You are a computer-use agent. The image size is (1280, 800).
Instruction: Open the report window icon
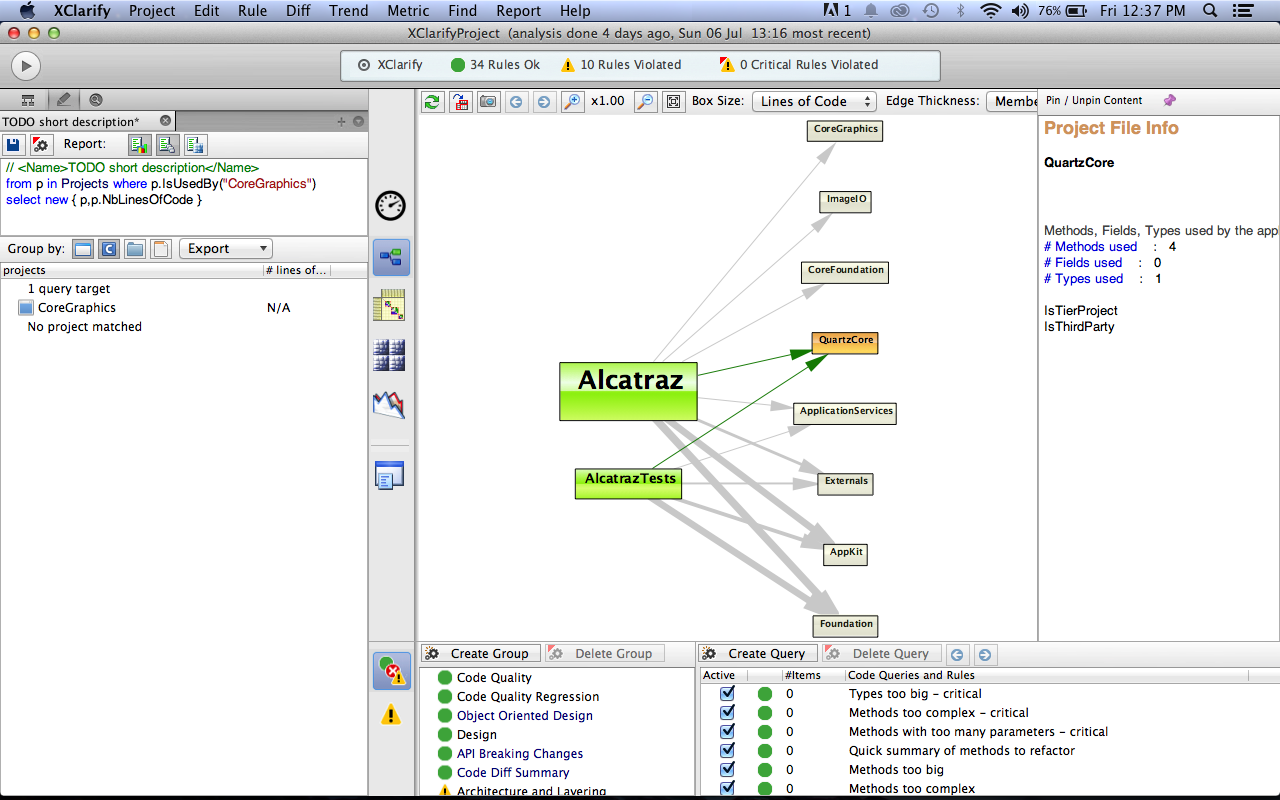tap(389, 475)
